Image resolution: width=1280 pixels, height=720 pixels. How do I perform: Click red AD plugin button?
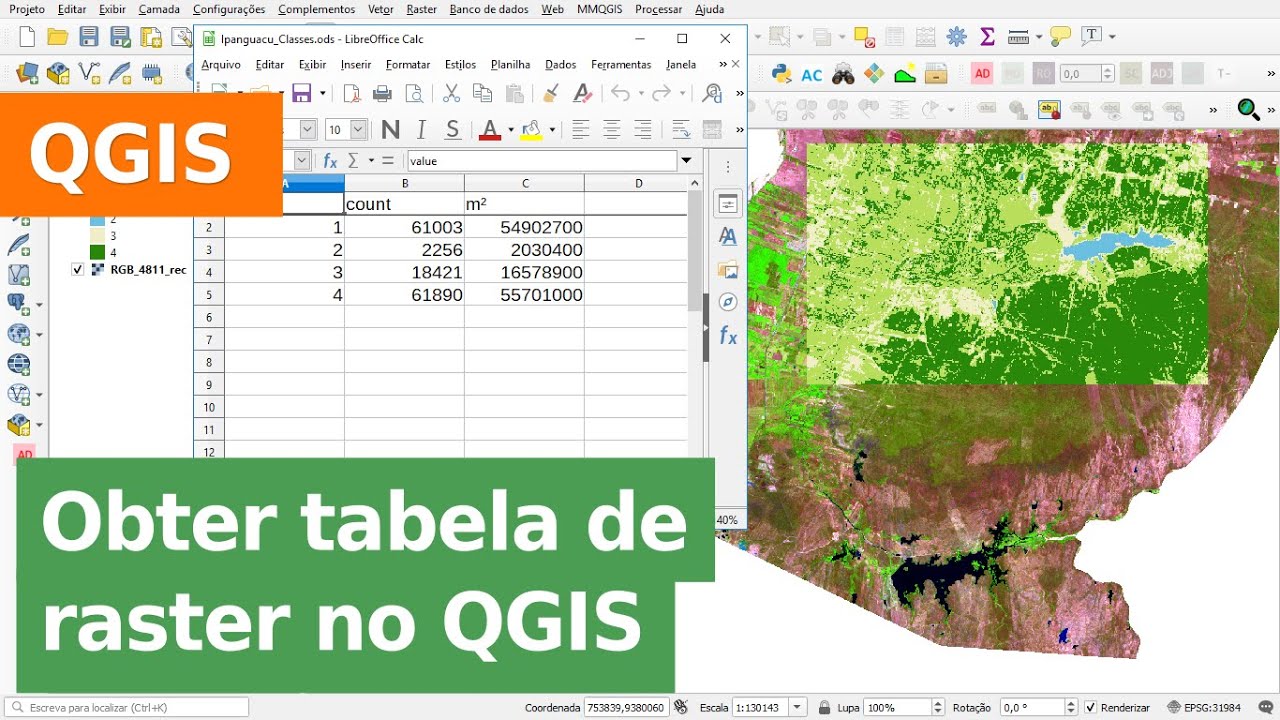[x=982, y=73]
